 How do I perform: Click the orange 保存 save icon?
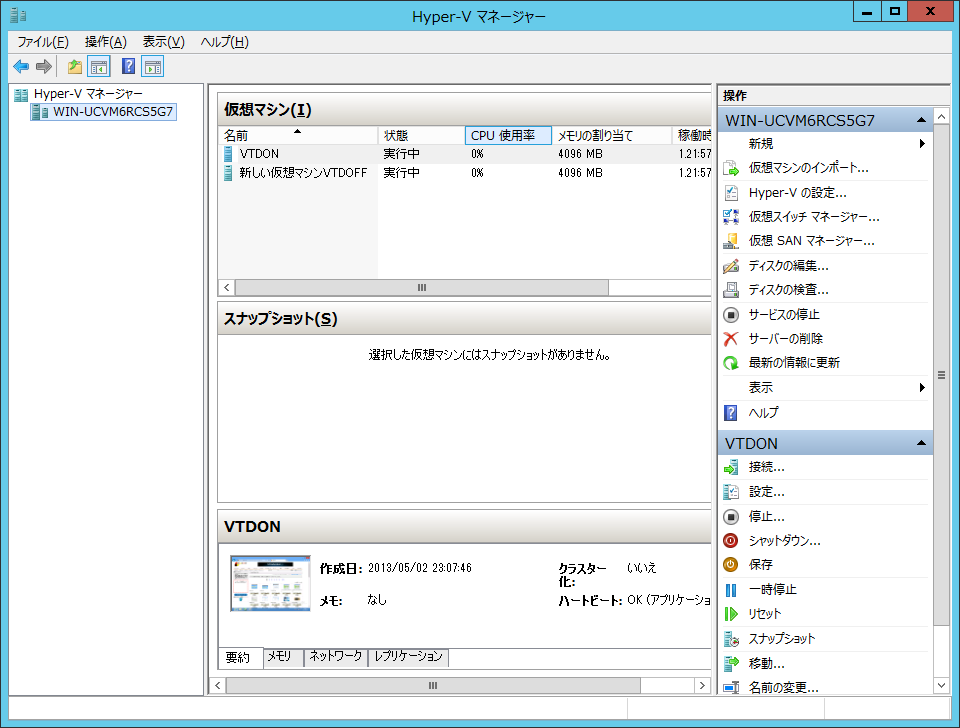(x=731, y=565)
